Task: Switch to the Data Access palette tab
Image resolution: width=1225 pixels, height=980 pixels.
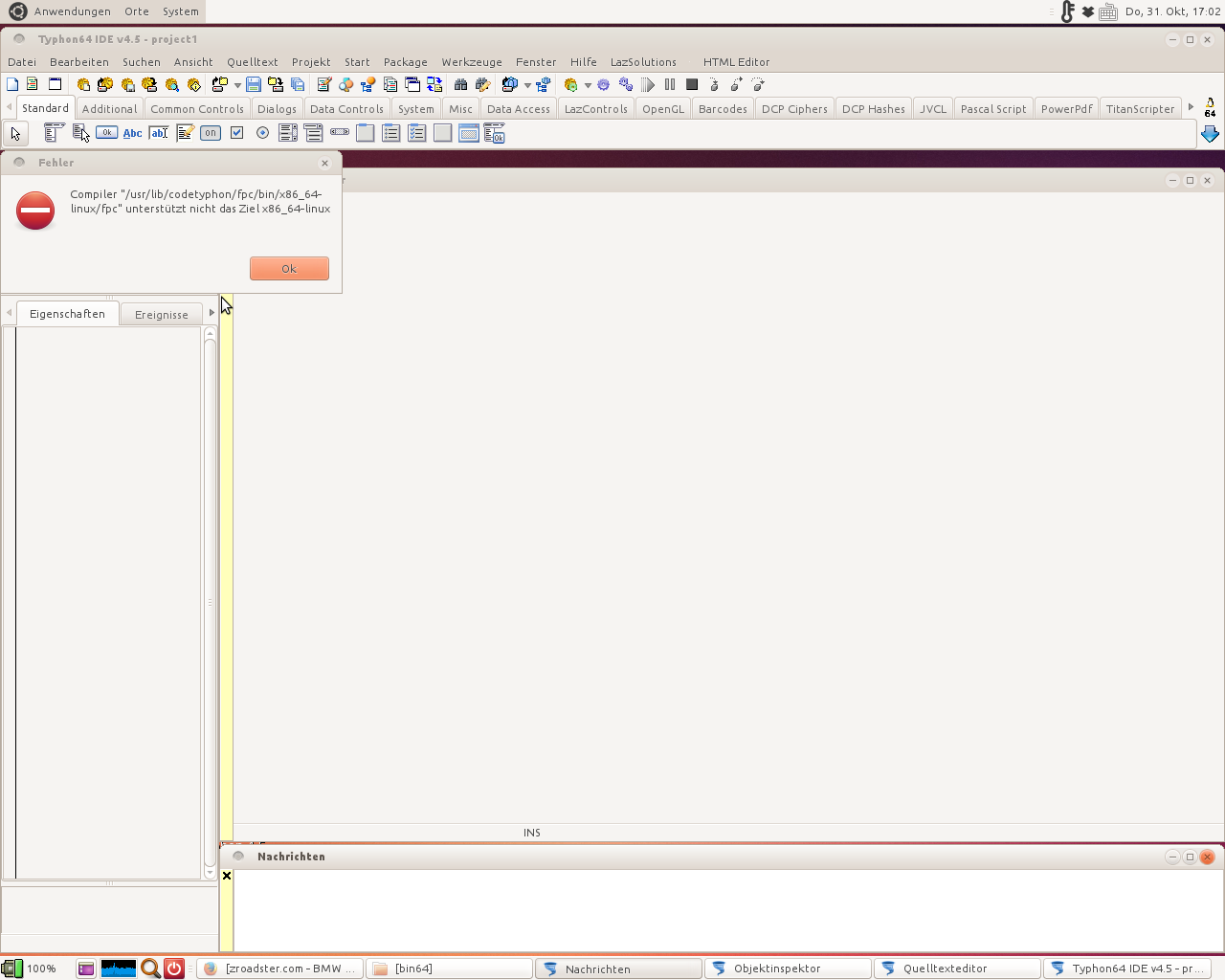Action: coord(519,109)
